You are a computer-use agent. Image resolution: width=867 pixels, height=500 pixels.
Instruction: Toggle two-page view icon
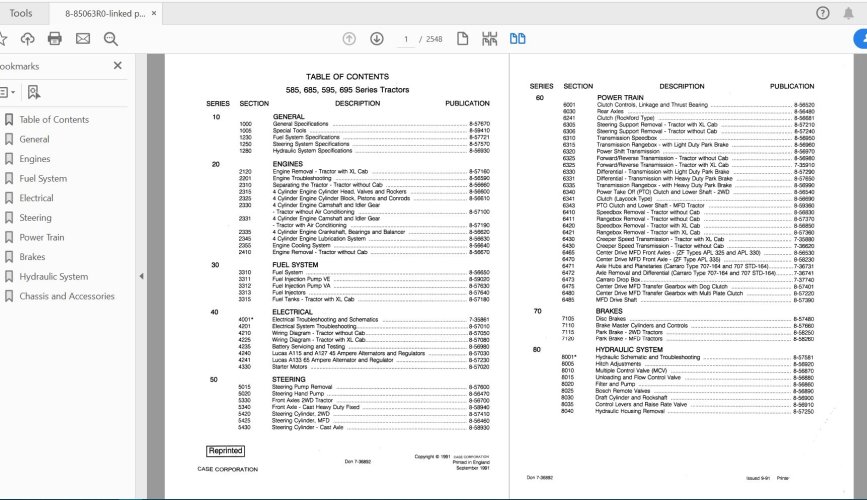[518, 39]
